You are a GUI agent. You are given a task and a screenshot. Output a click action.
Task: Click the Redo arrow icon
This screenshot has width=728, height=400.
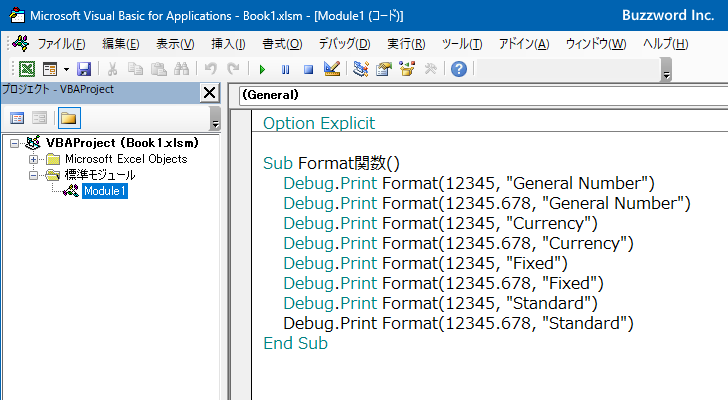(x=233, y=69)
